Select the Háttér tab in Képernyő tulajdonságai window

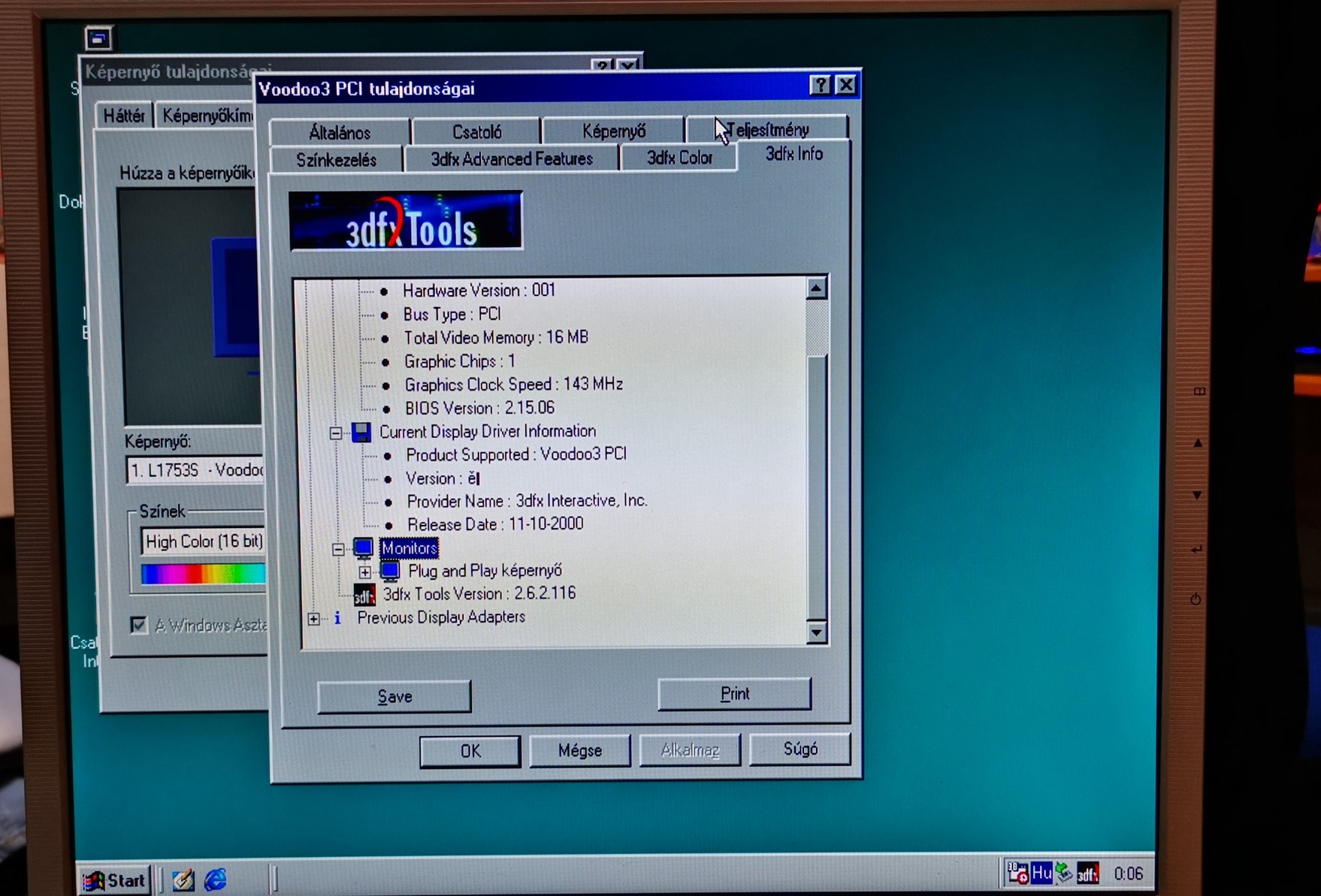(x=124, y=116)
